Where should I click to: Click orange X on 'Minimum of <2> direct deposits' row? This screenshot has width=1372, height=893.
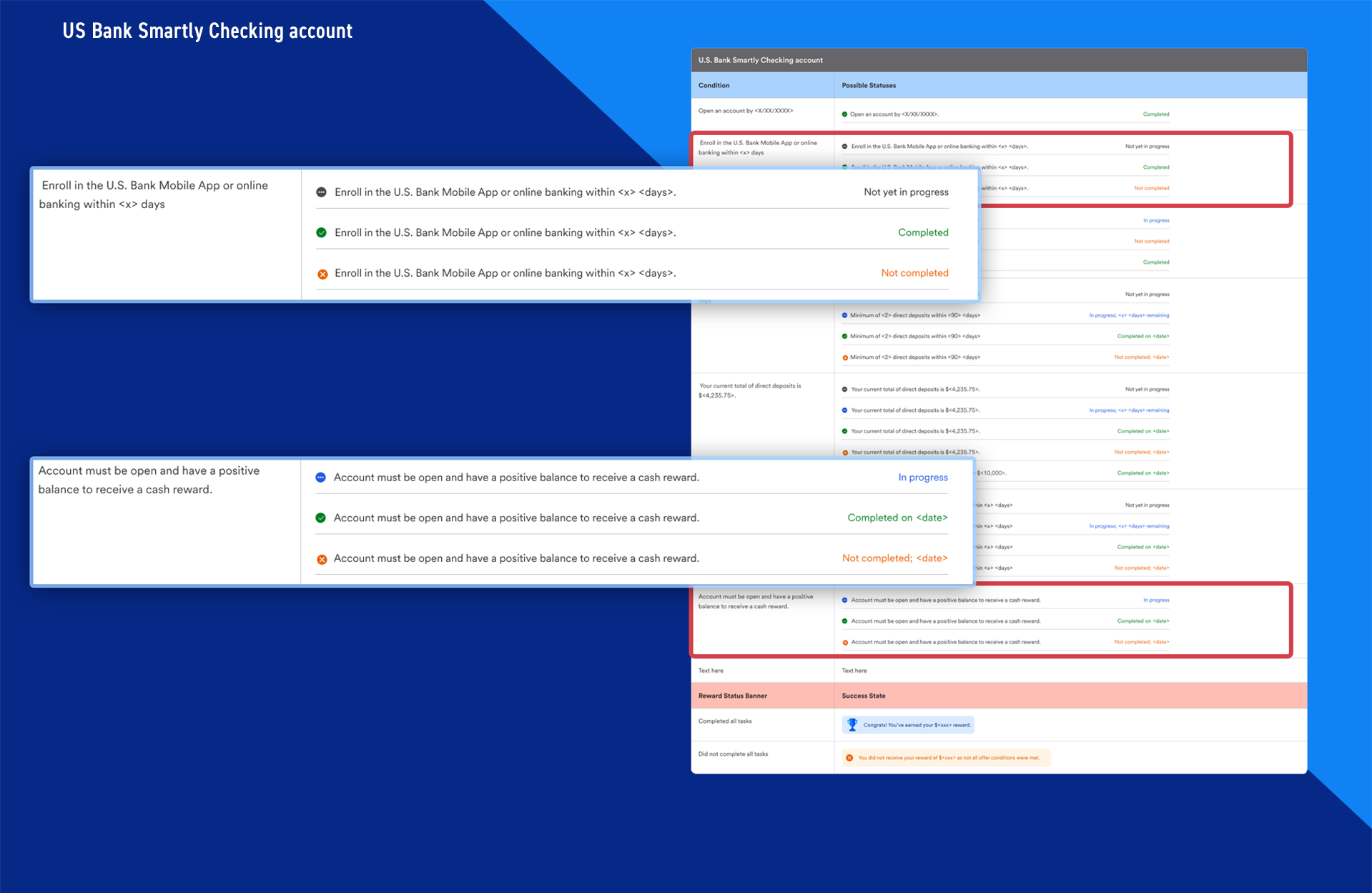(845, 357)
